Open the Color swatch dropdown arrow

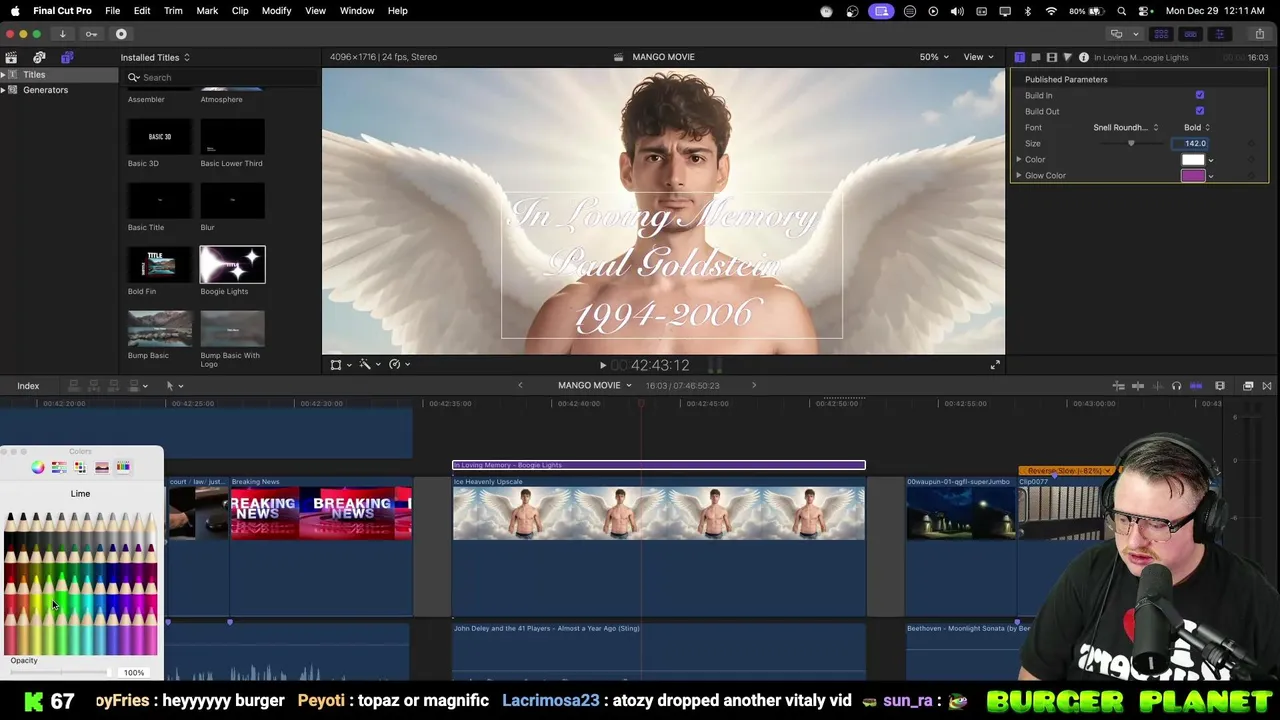1211,160
